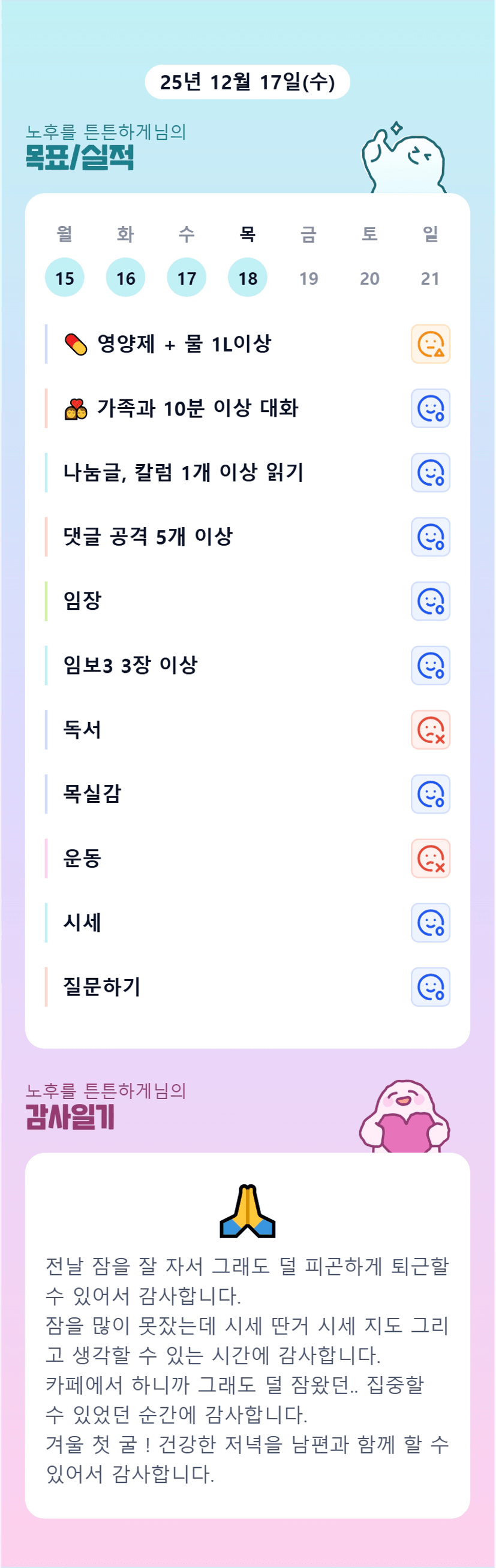Viewport: 496px width, 1568px height.
Task: Select Monday the 15th in the week calendar
Action: 65,278
